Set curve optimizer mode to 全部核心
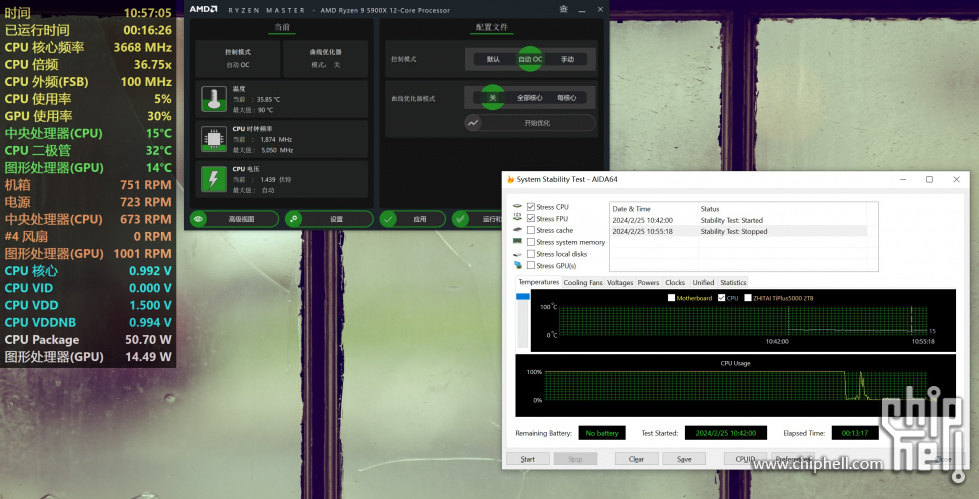The image size is (979, 499). click(529, 98)
